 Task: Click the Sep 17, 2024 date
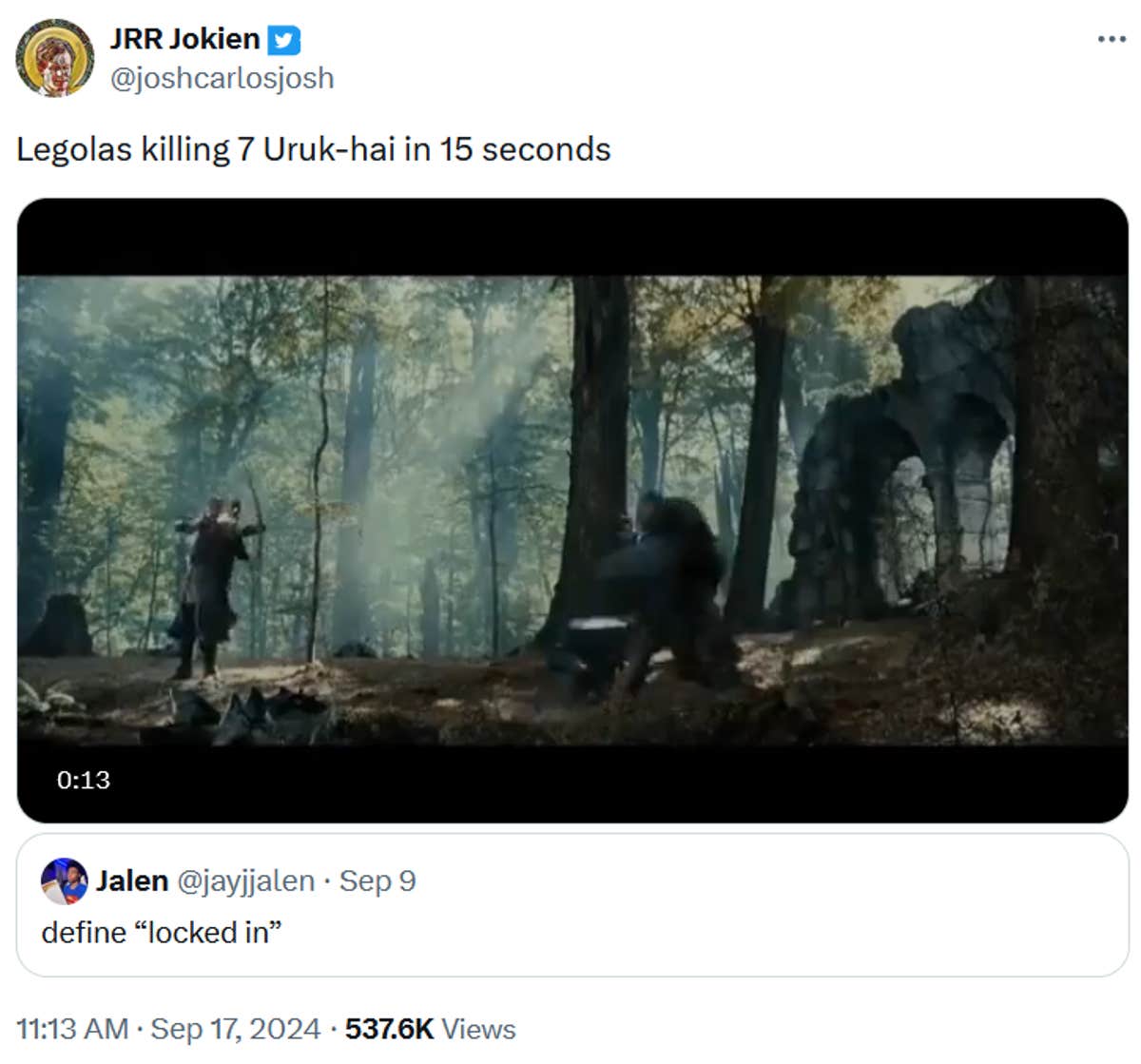[x=236, y=1029]
